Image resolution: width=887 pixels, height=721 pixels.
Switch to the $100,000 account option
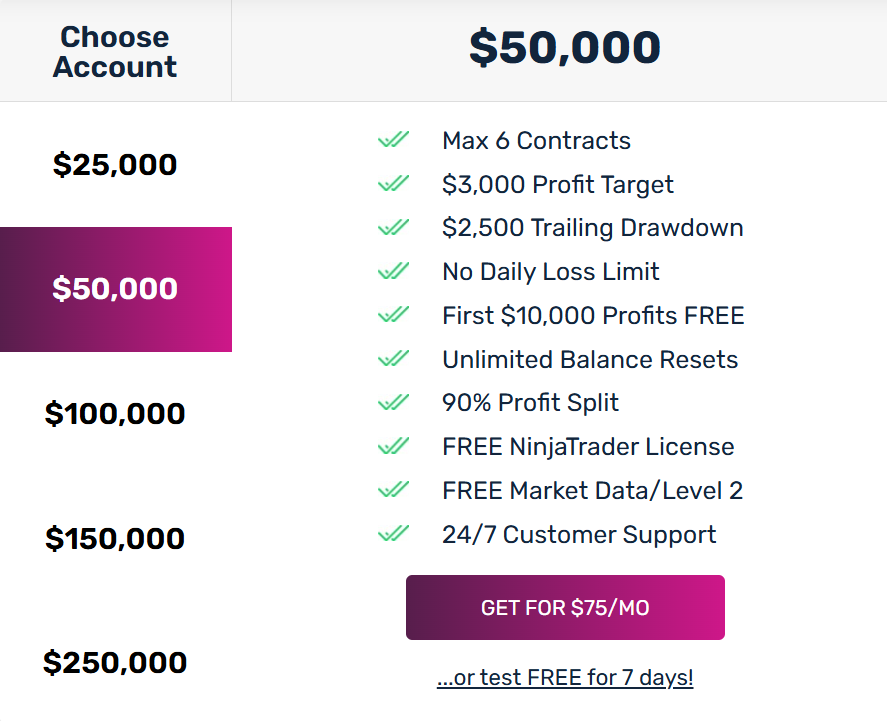point(115,413)
